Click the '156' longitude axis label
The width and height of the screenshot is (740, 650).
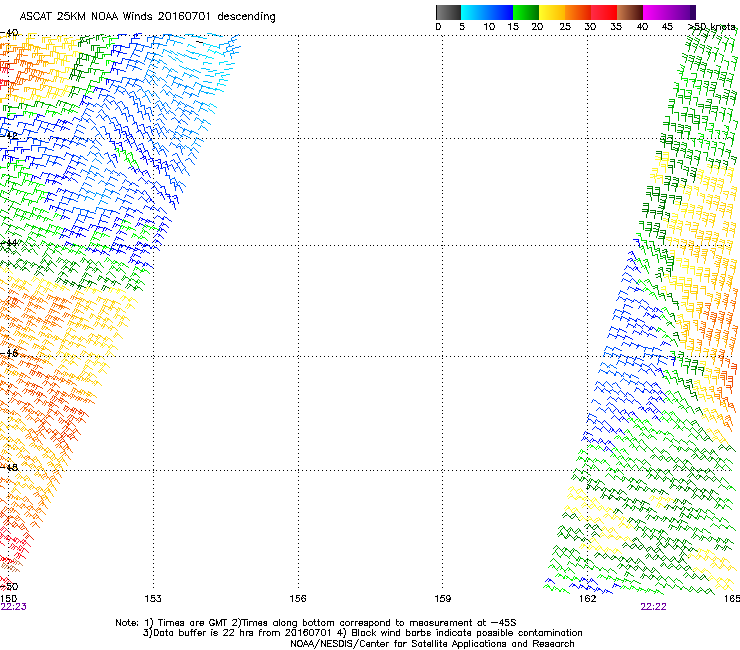(x=298, y=599)
